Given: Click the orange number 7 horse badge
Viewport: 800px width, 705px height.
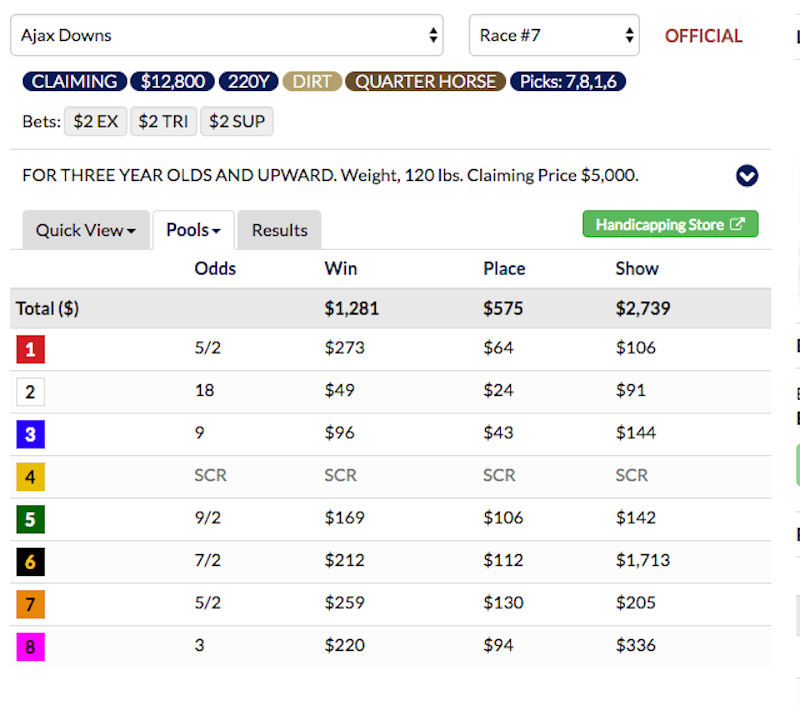Looking at the screenshot, I should click(30, 604).
